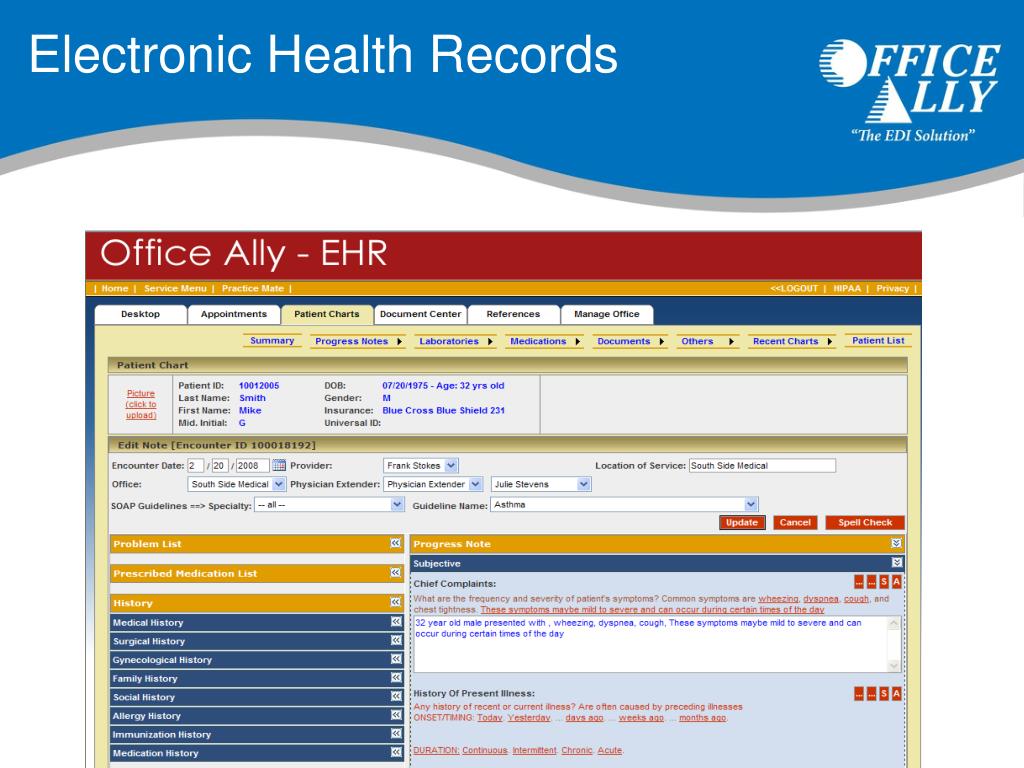Collapse the Prescribed Medication List panel
The height and width of the screenshot is (768, 1024).
(x=395, y=573)
